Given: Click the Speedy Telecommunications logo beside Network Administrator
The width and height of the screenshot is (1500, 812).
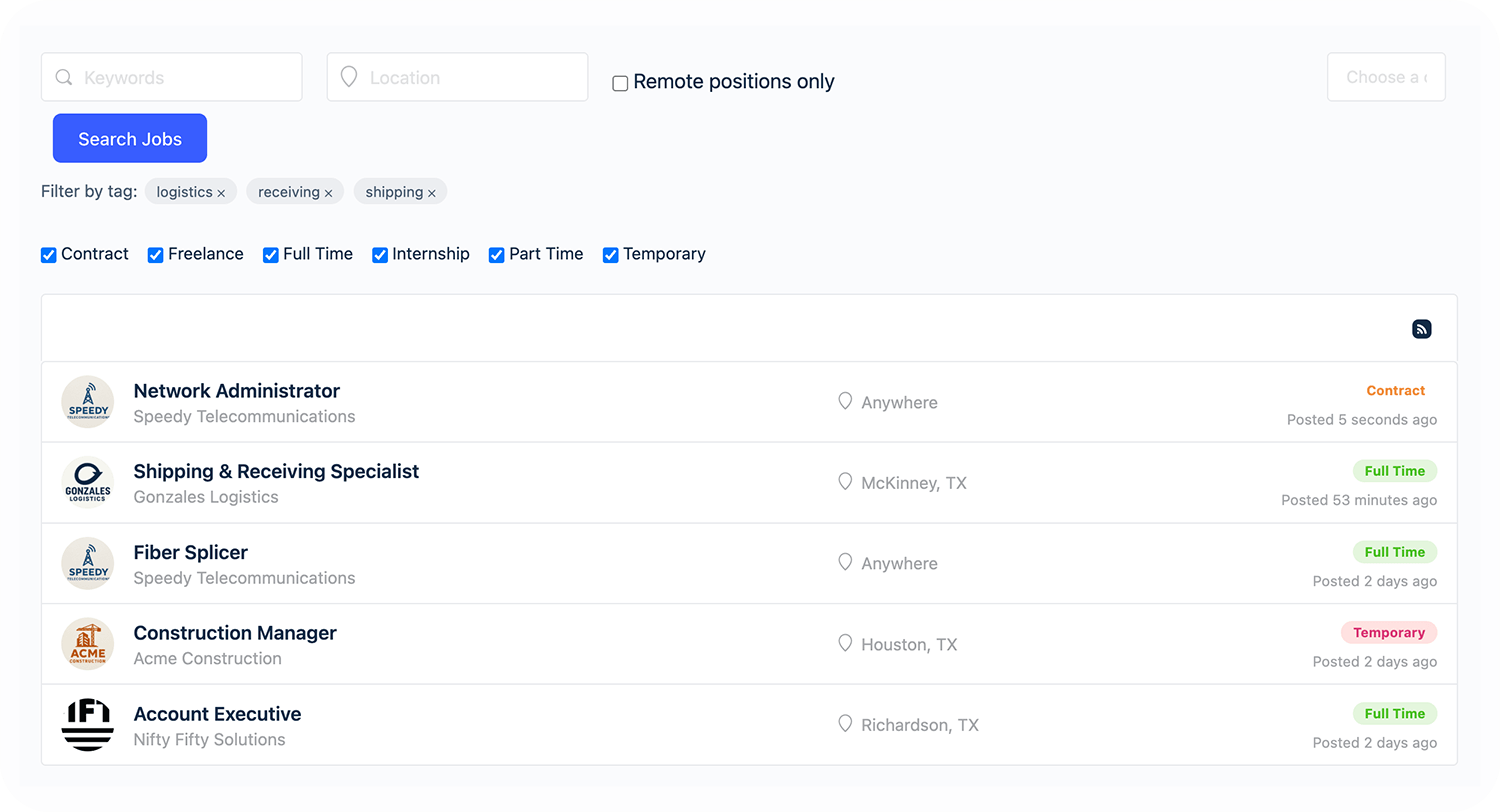Looking at the screenshot, I should 87,402.
